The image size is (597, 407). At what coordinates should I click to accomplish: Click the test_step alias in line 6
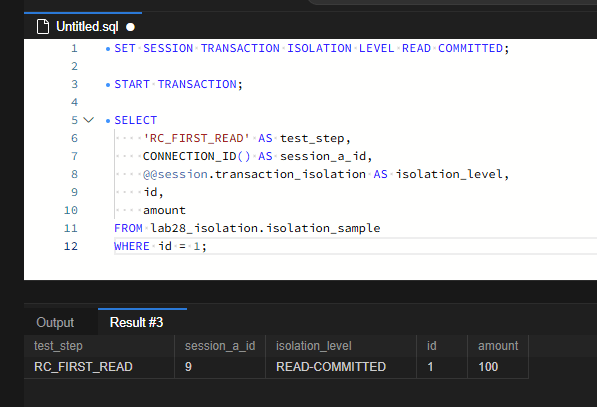(x=312, y=138)
